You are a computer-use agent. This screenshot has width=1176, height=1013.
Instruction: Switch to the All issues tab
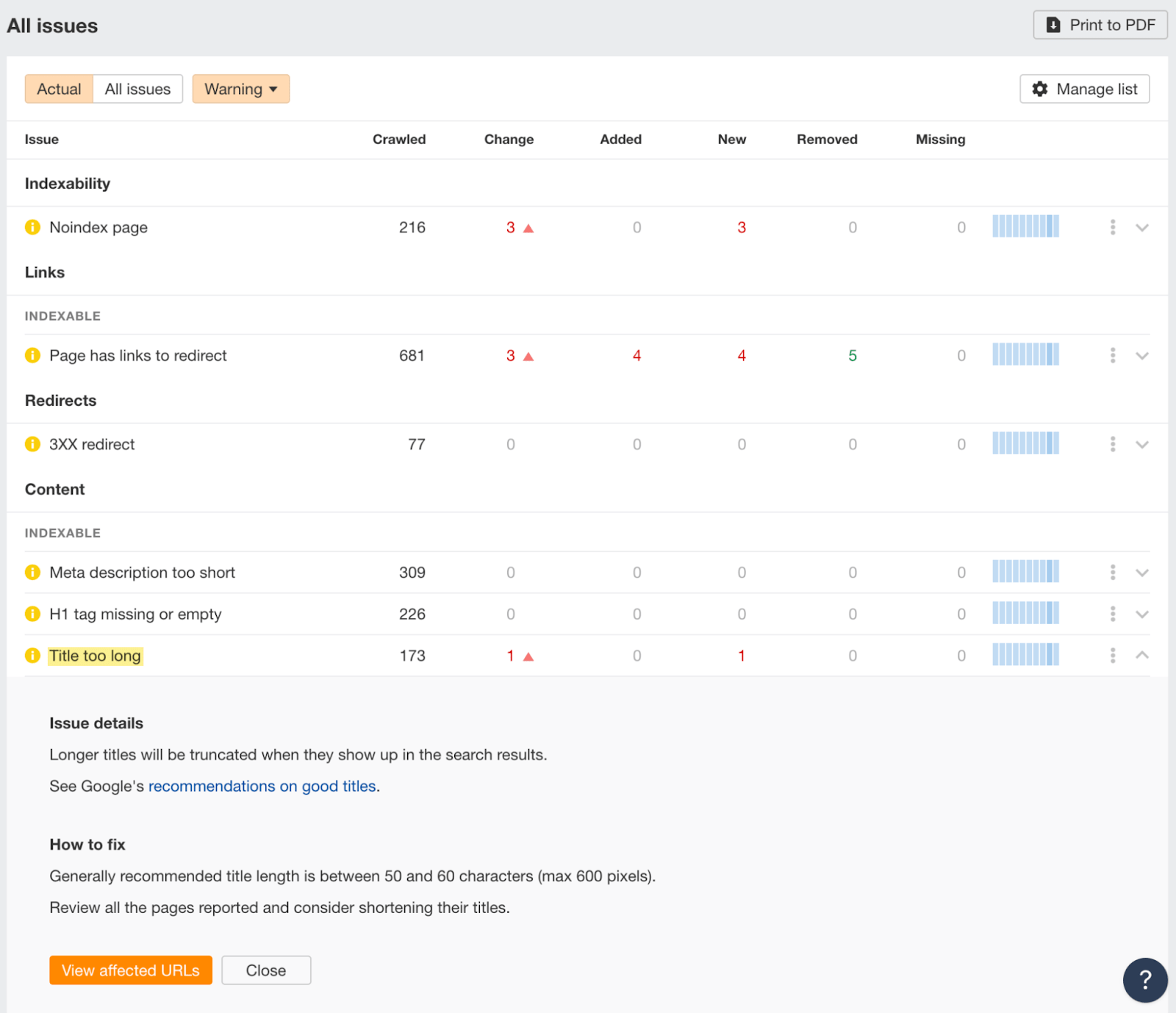click(x=137, y=88)
